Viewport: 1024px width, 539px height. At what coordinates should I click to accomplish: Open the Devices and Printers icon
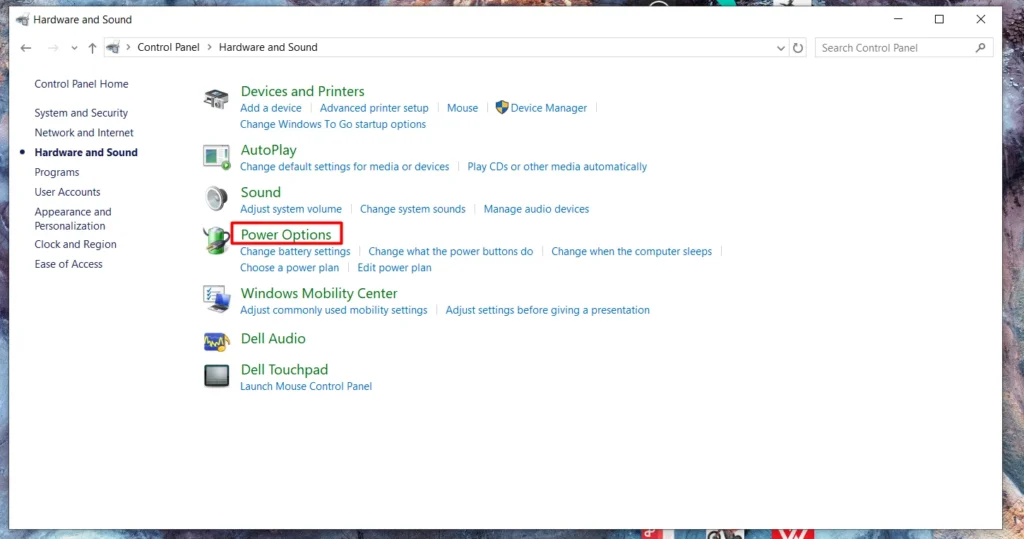click(x=216, y=99)
